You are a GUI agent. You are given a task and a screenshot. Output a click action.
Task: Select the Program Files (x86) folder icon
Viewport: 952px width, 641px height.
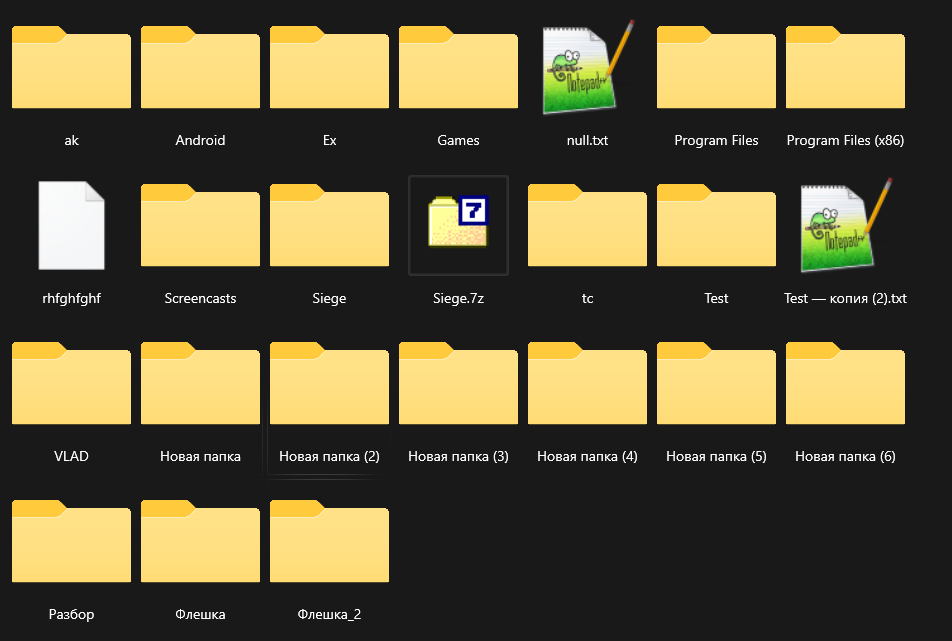point(845,67)
